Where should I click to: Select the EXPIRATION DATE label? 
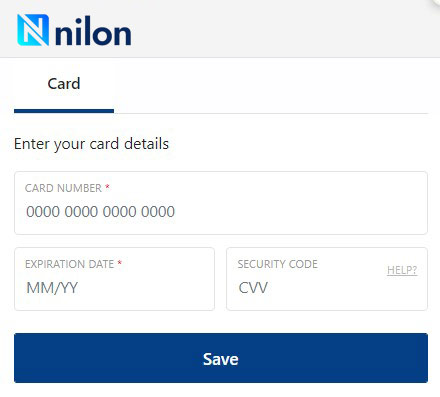point(69,264)
